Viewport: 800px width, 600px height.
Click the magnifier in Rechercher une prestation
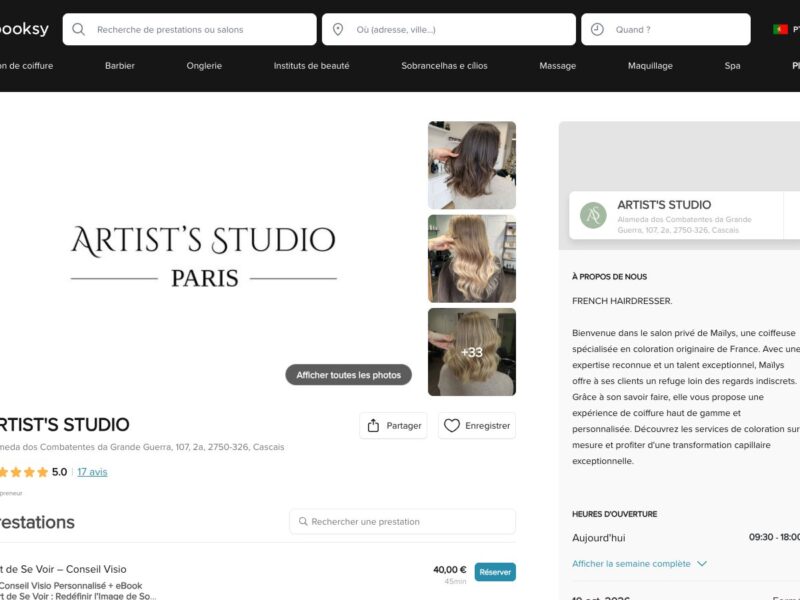(x=303, y=521)
